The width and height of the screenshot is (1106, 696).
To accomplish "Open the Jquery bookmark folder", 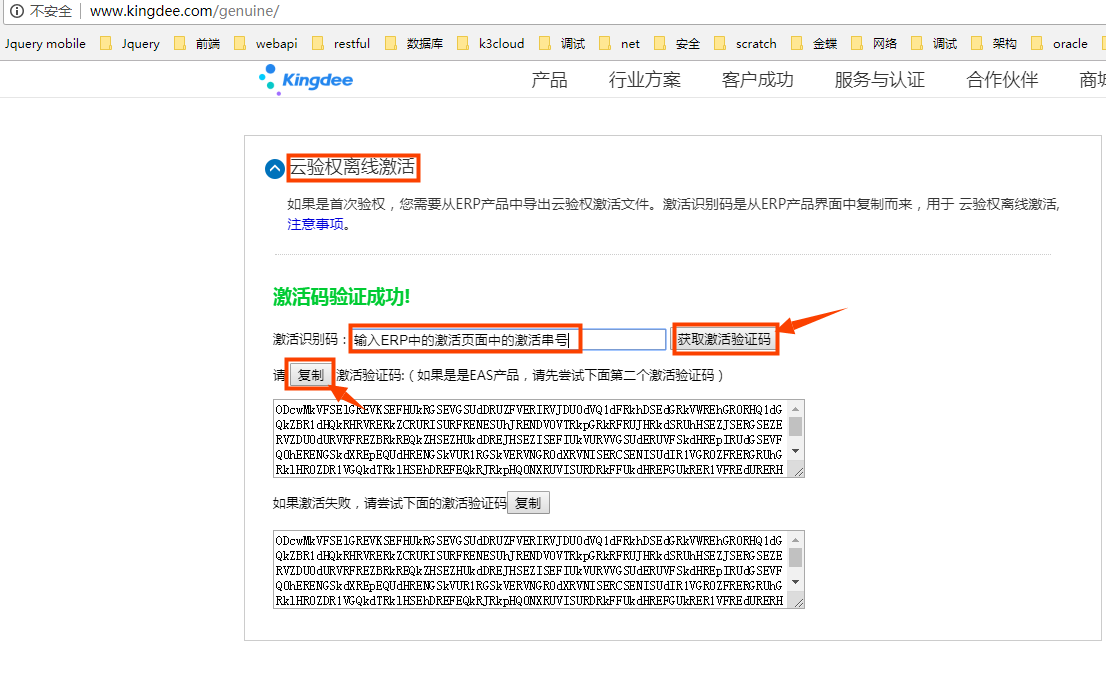I will 130,44.
